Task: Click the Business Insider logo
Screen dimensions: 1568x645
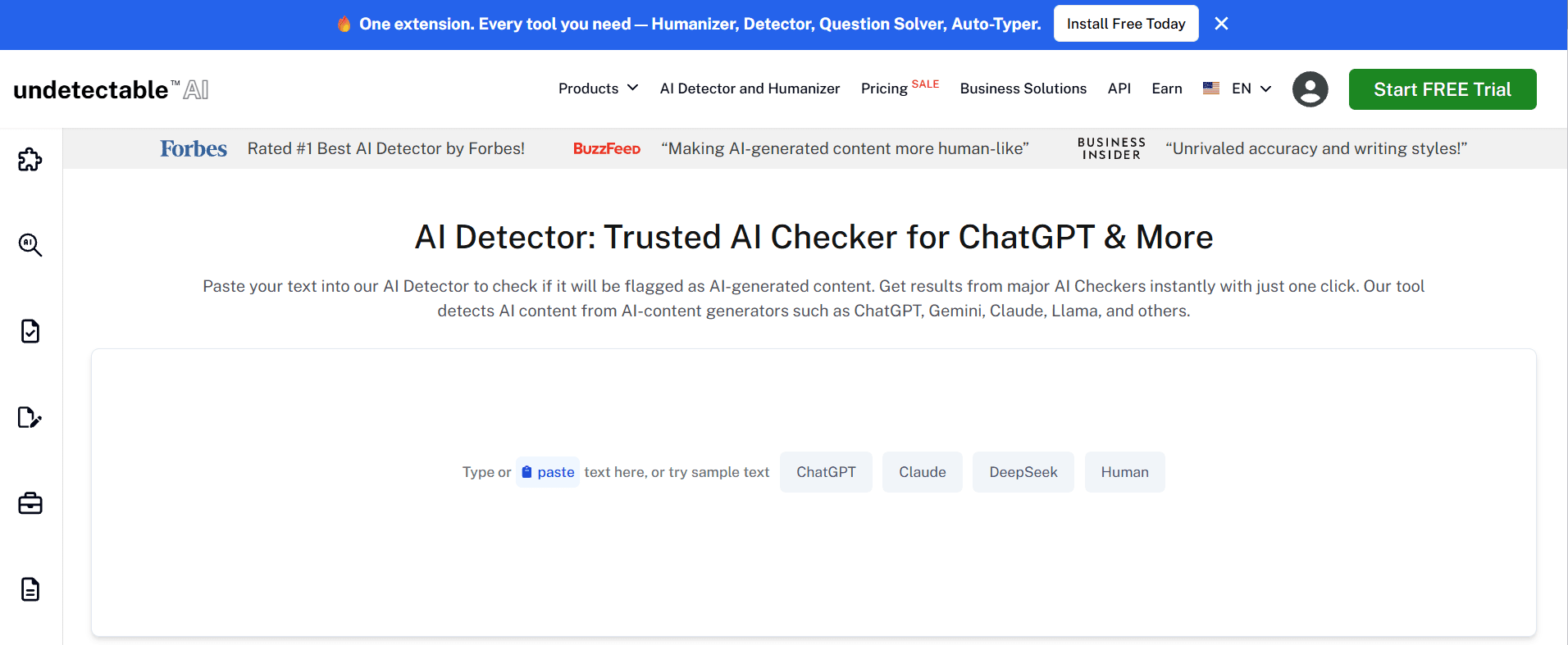Action: point(1111,148)
